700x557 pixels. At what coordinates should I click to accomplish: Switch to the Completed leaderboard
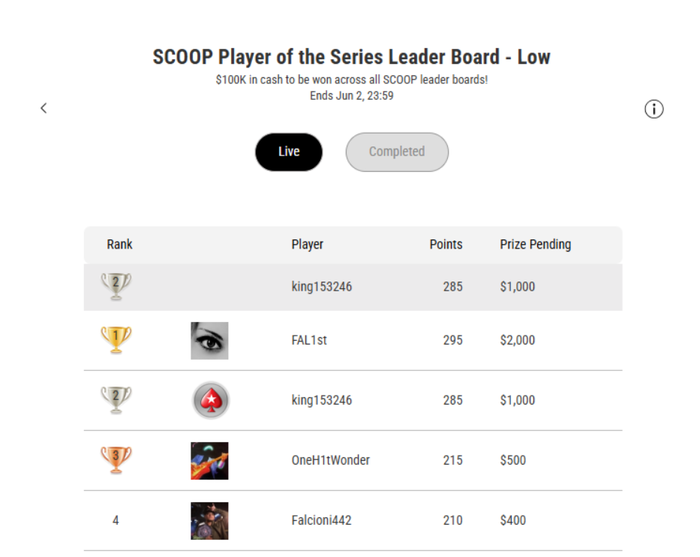point(397,152)
